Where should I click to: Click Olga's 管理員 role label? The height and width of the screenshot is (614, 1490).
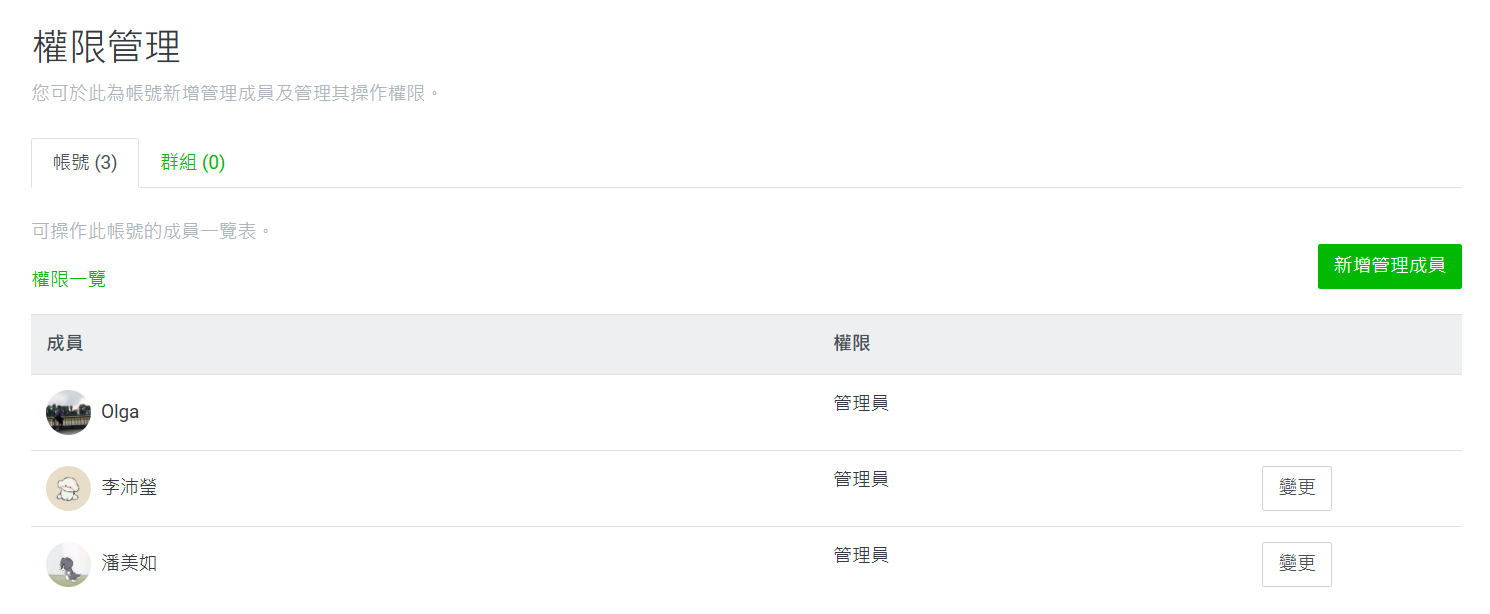tap(861, 403)
